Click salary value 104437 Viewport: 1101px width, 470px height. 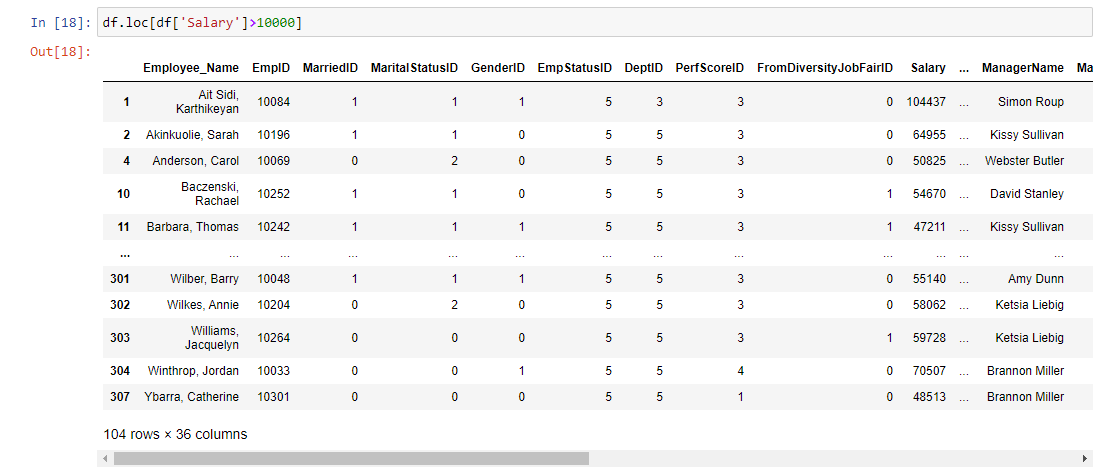click(x=926, y=102)
